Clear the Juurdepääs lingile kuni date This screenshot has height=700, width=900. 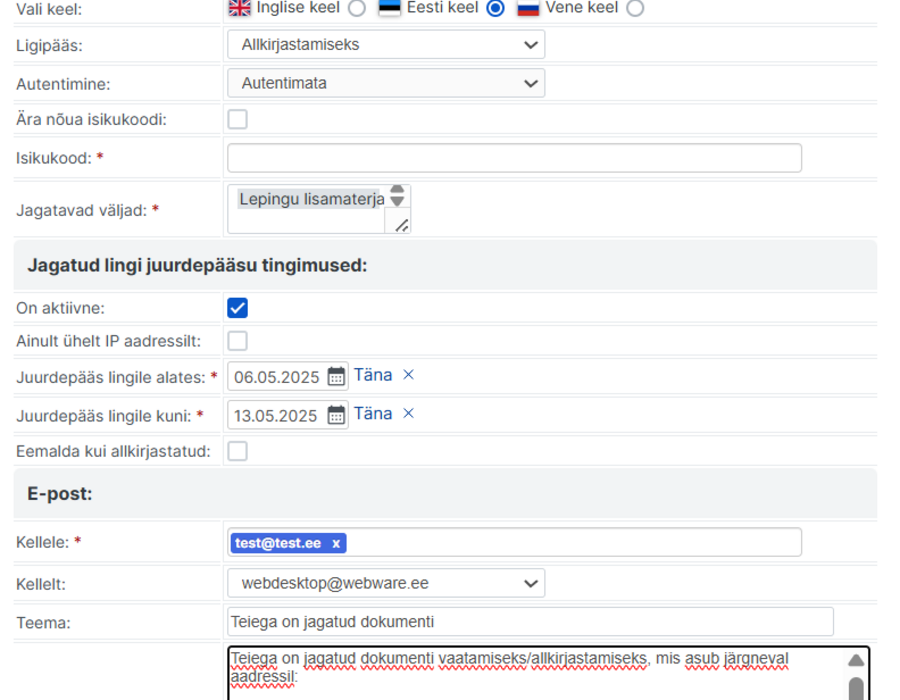(x=409, y=413)
